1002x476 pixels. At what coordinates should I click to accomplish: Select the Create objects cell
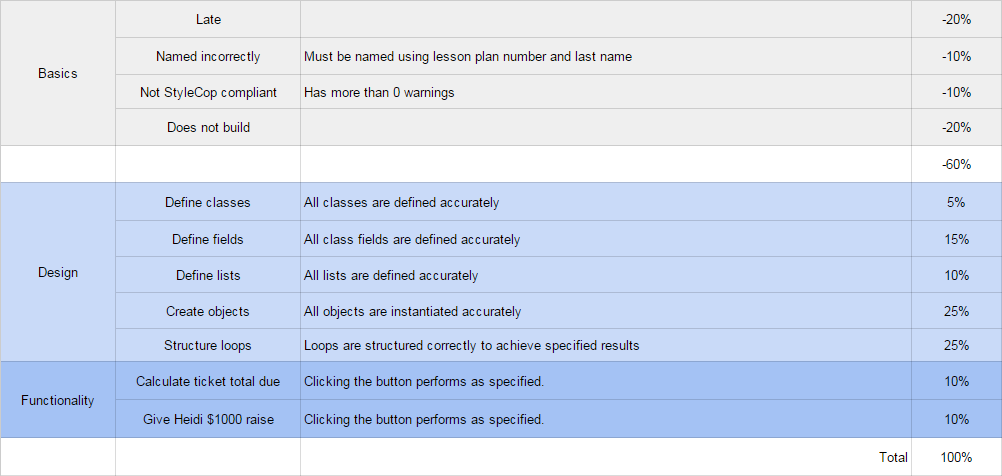[208, 311]
